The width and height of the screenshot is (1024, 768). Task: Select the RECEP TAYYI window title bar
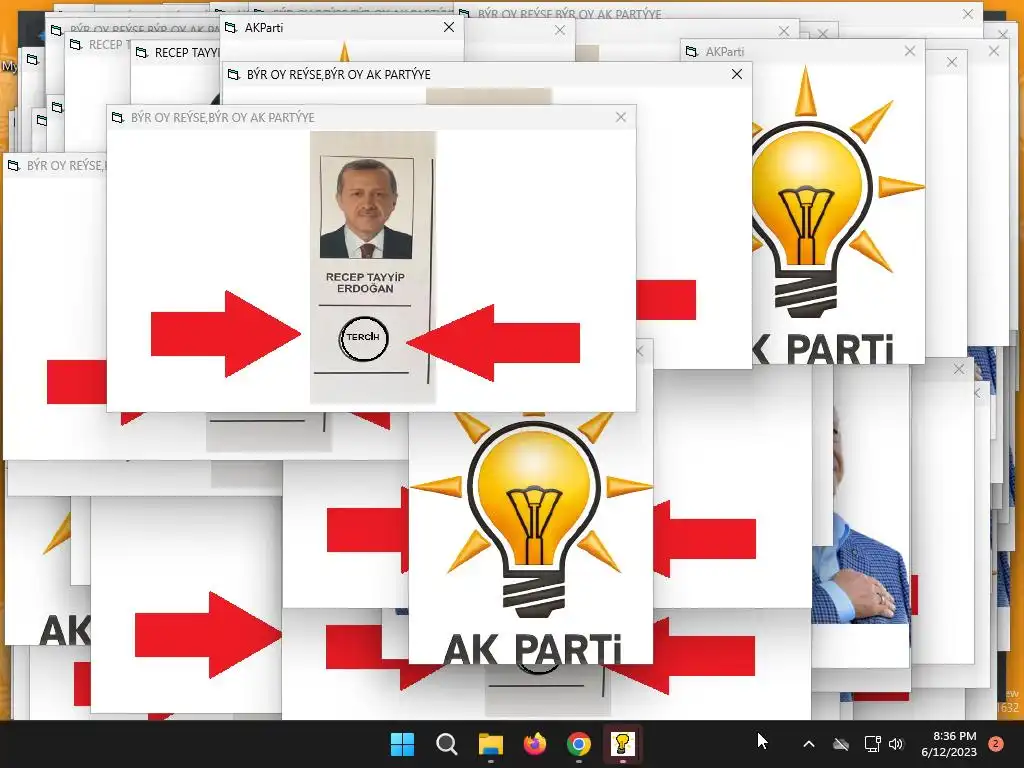[175, 52]
